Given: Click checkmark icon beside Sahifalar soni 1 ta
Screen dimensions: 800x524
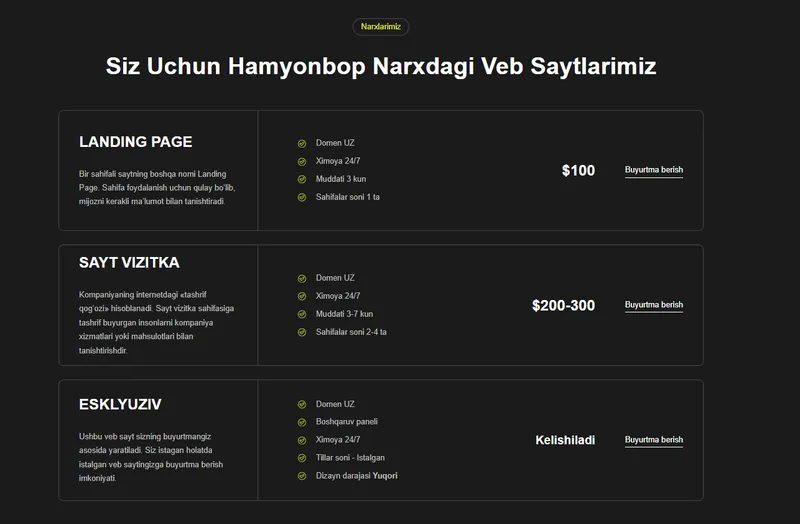Looking at the screenshot, I should pos(302,197).
